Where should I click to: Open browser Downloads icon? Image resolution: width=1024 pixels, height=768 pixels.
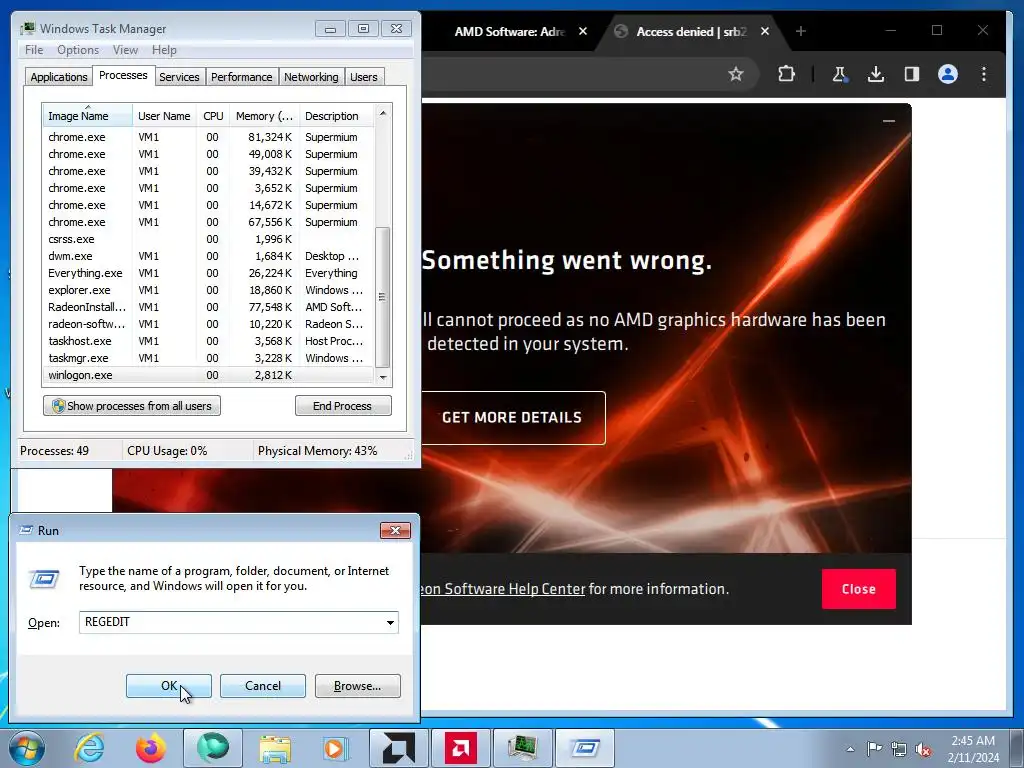[x=876, y=74]
